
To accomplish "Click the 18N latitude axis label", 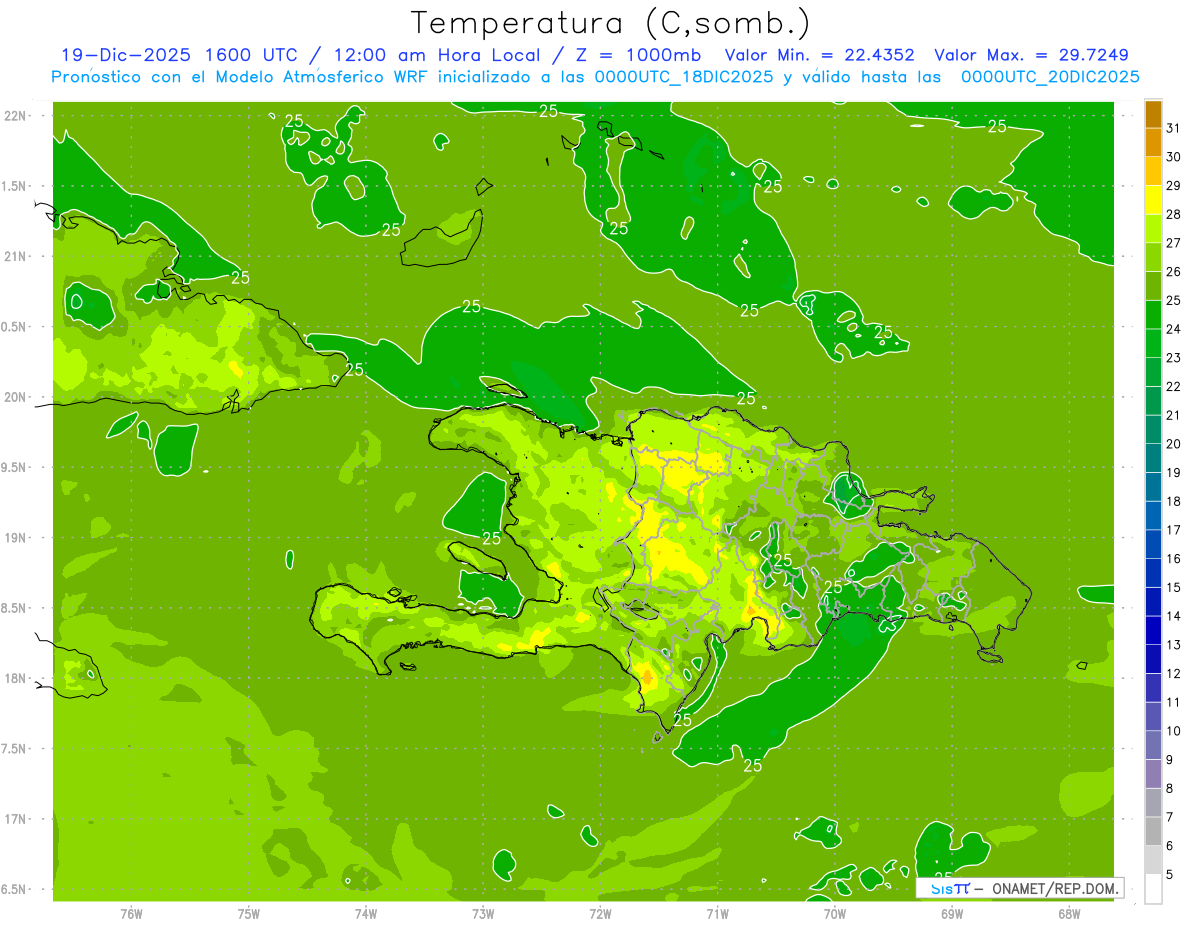I will 15,678.
